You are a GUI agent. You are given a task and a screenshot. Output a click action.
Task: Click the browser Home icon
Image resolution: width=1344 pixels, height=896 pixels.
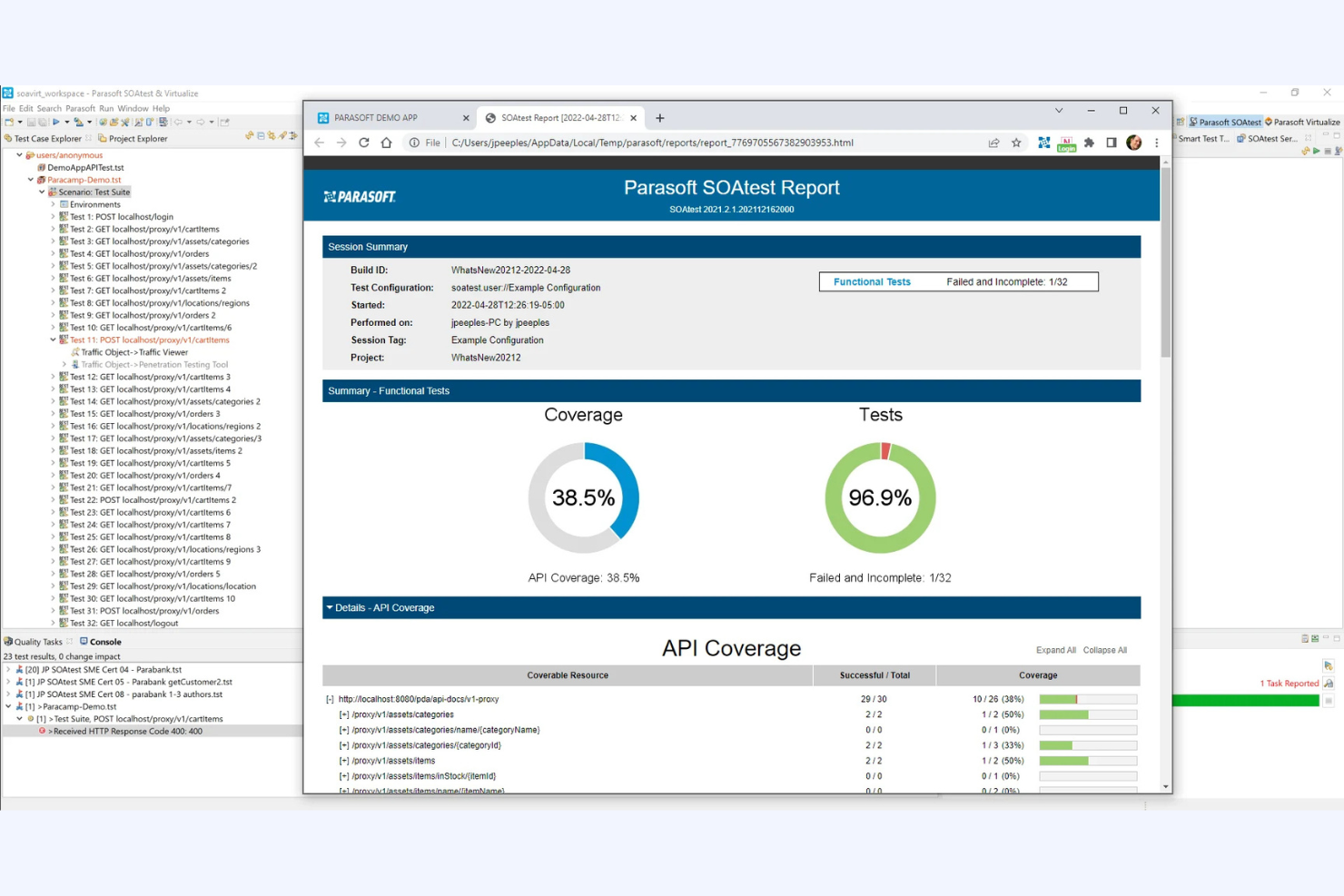pos(388,143)
